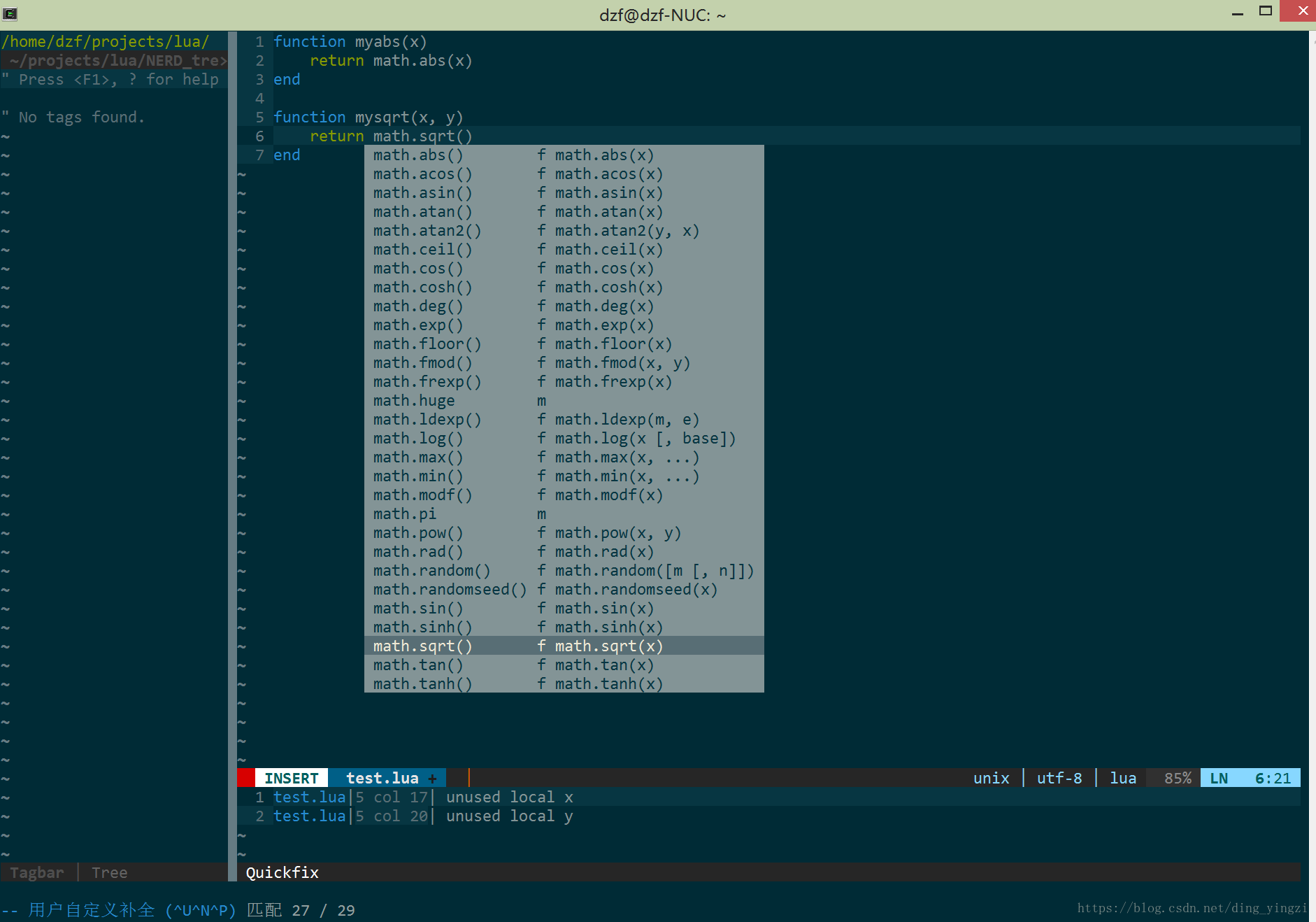Select math.pow() completion entry

(x=564, y=533)
